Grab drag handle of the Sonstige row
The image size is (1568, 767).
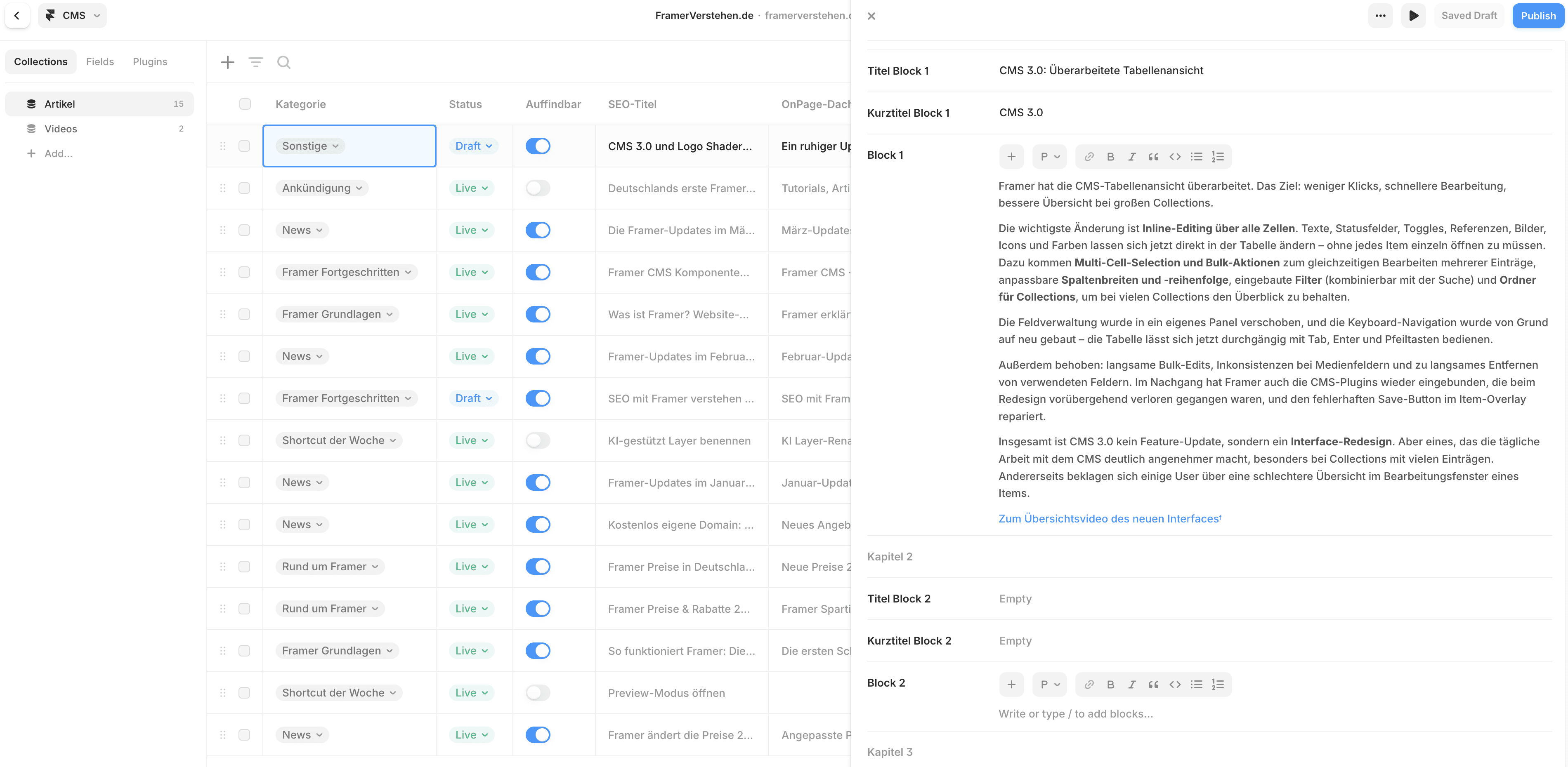(x=223, y=146)
